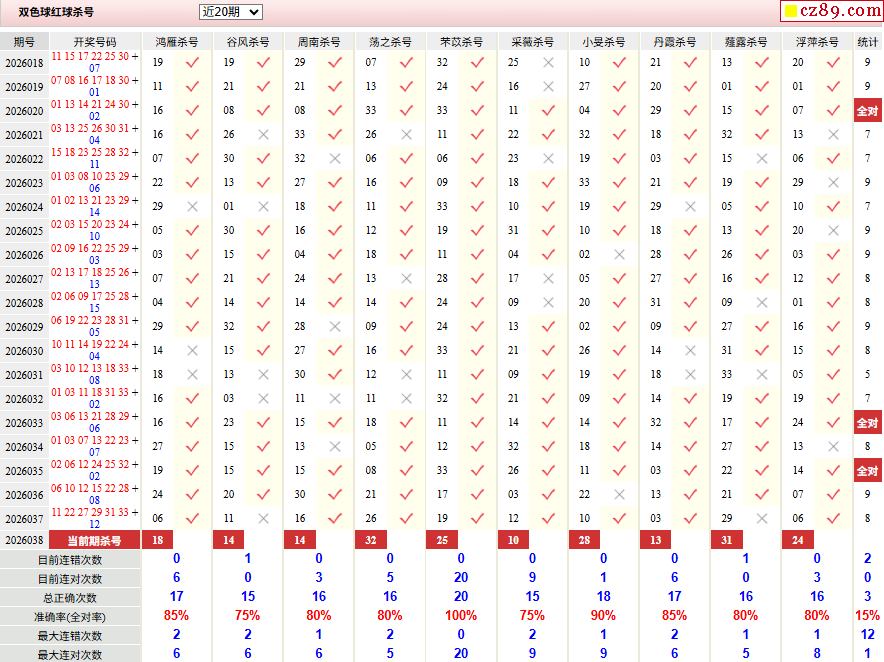Click the cross mark for 浮萍杀号 in row 2026034
The height and width of the screenshot is (662, 884).
pos(833,446)
